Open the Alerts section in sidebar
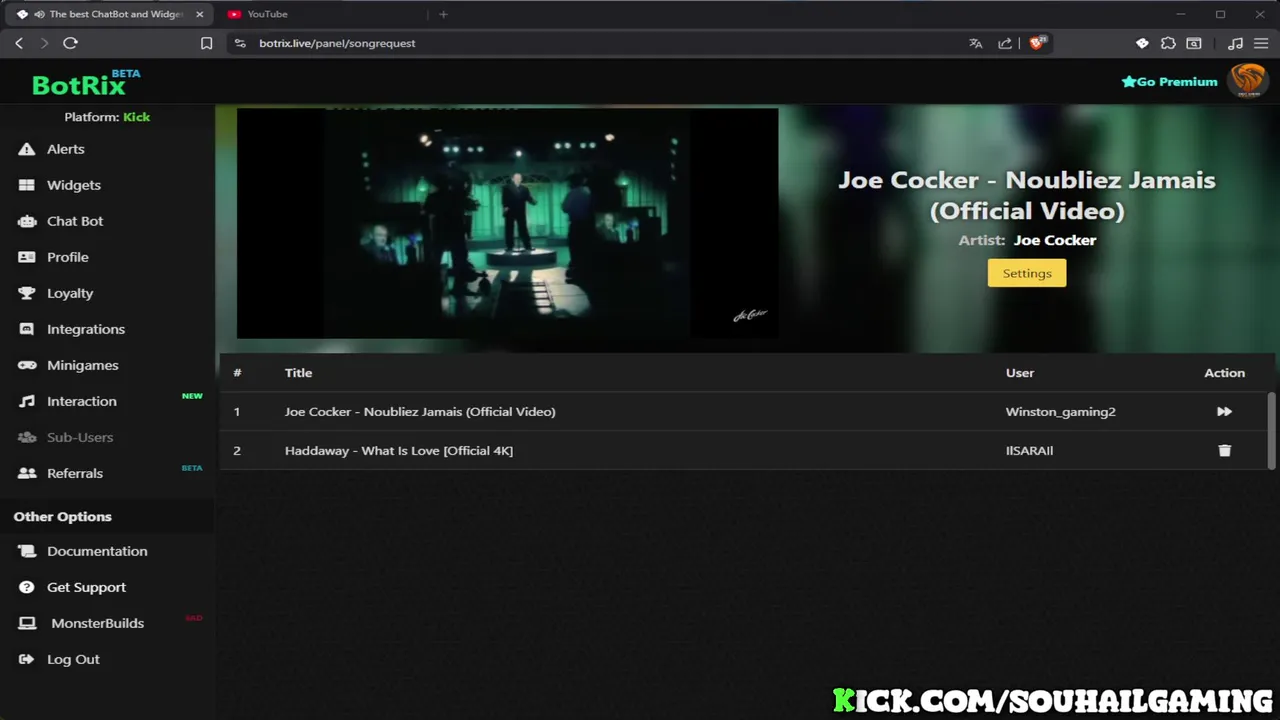This screenshot has width=1280, height=720. [x=65, y=149]
